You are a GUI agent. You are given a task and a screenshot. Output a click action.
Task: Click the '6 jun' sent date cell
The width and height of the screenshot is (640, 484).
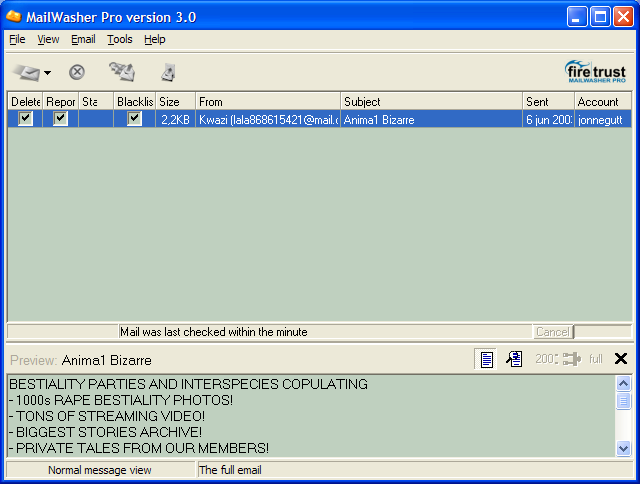point(548,120)
